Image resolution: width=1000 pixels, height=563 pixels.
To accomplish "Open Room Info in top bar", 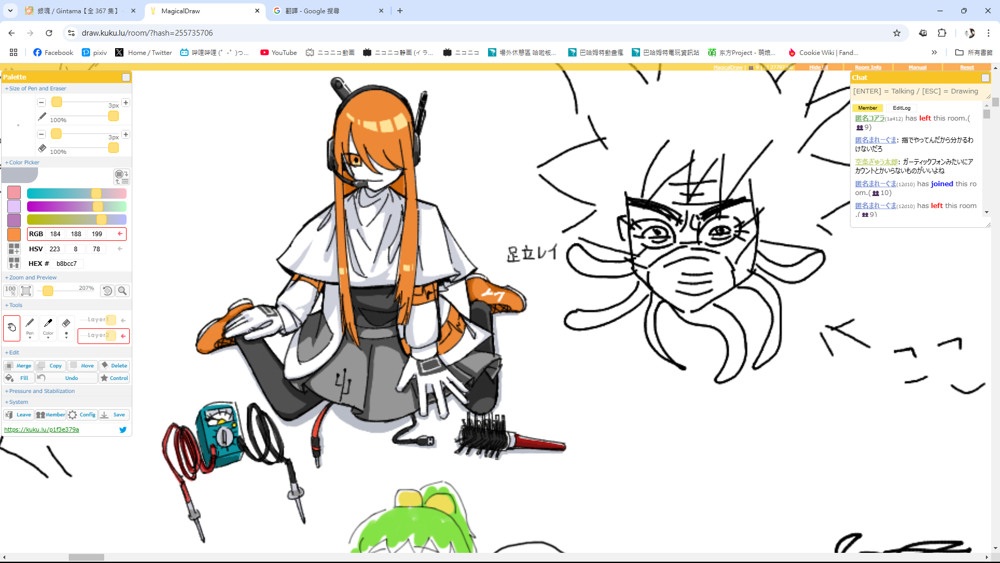I will click(868, 67).
